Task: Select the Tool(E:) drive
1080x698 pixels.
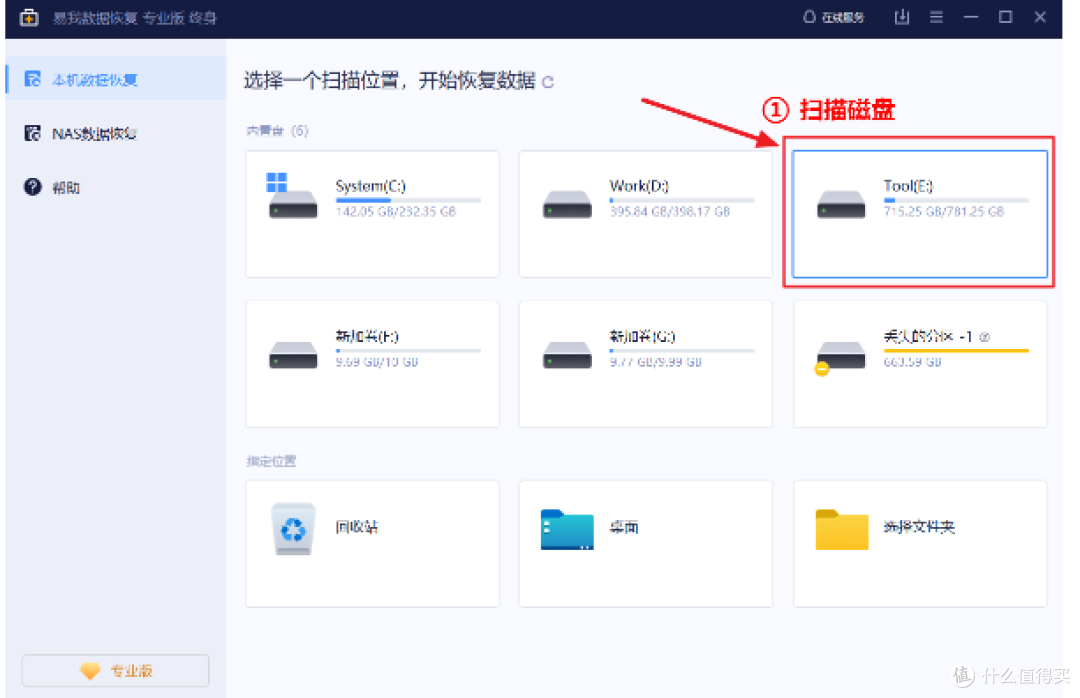Action: click(x=920, y=214)
